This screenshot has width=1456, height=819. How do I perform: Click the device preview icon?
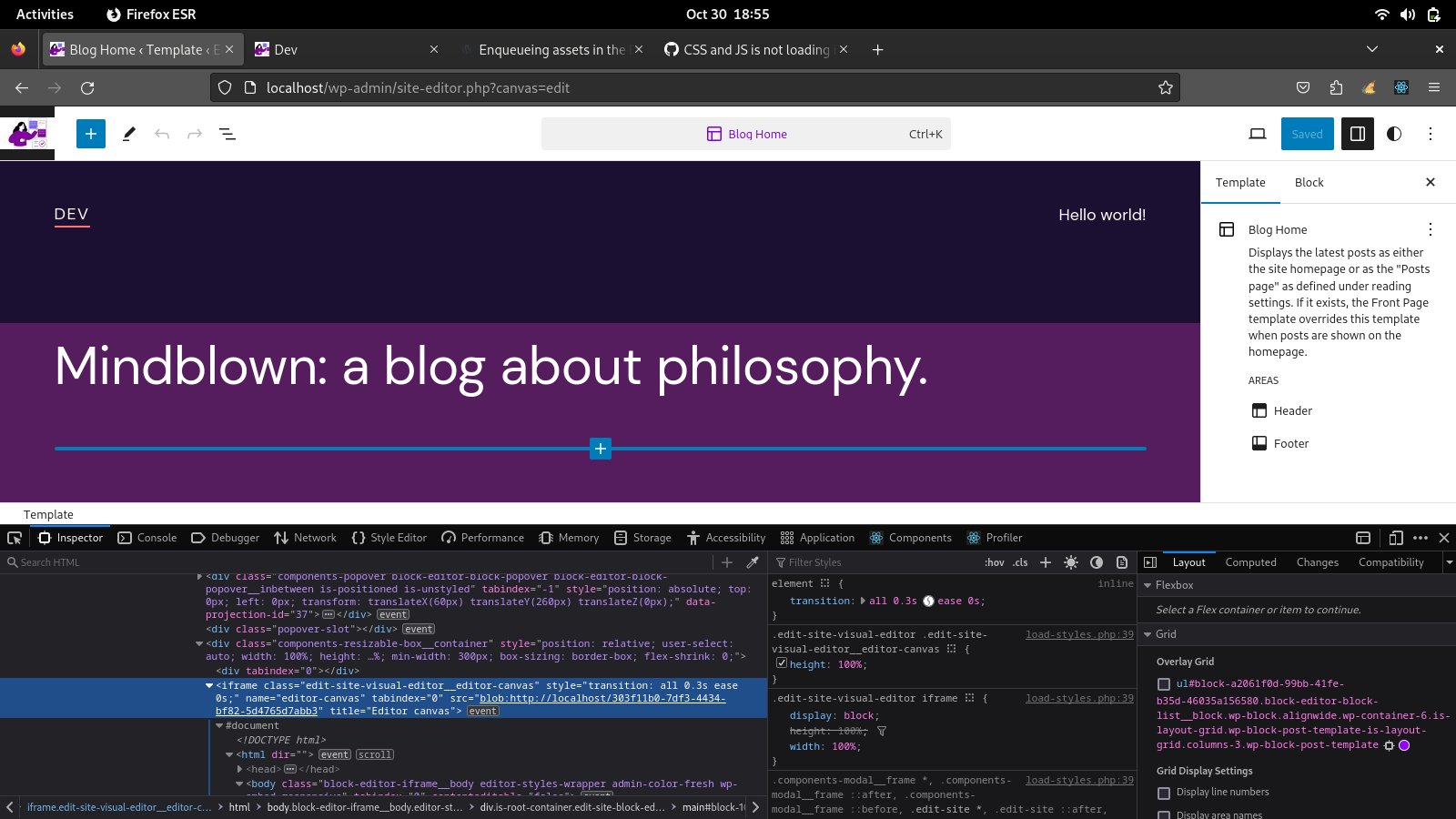(1257, 133)
